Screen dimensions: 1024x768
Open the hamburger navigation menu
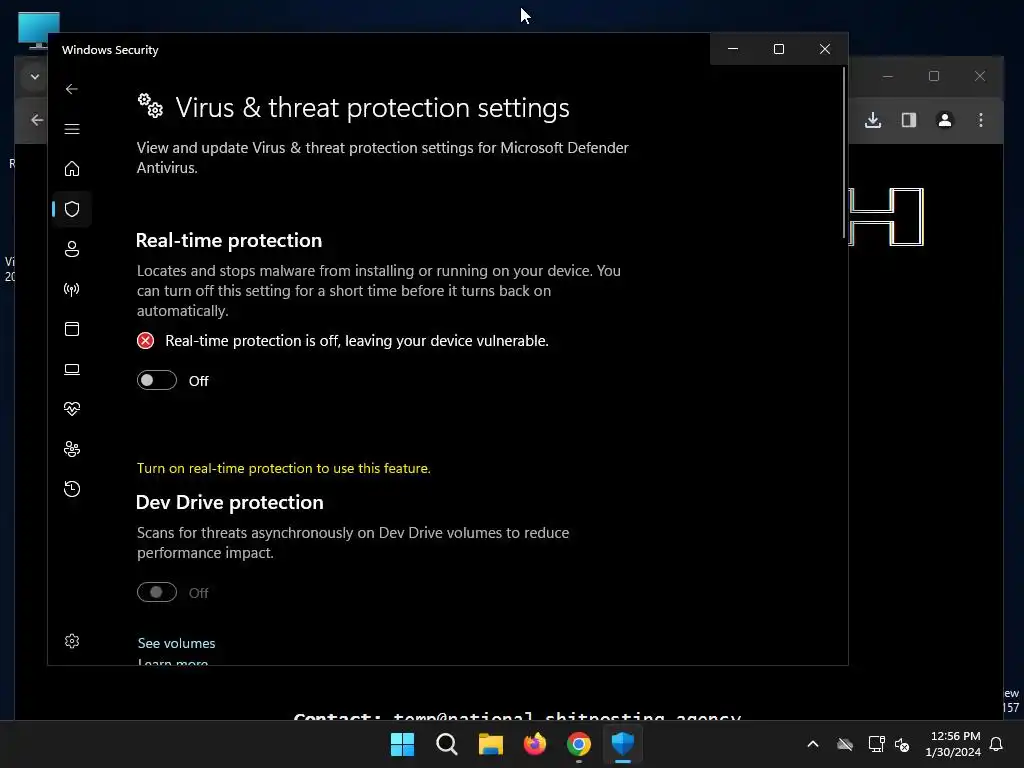72,129
